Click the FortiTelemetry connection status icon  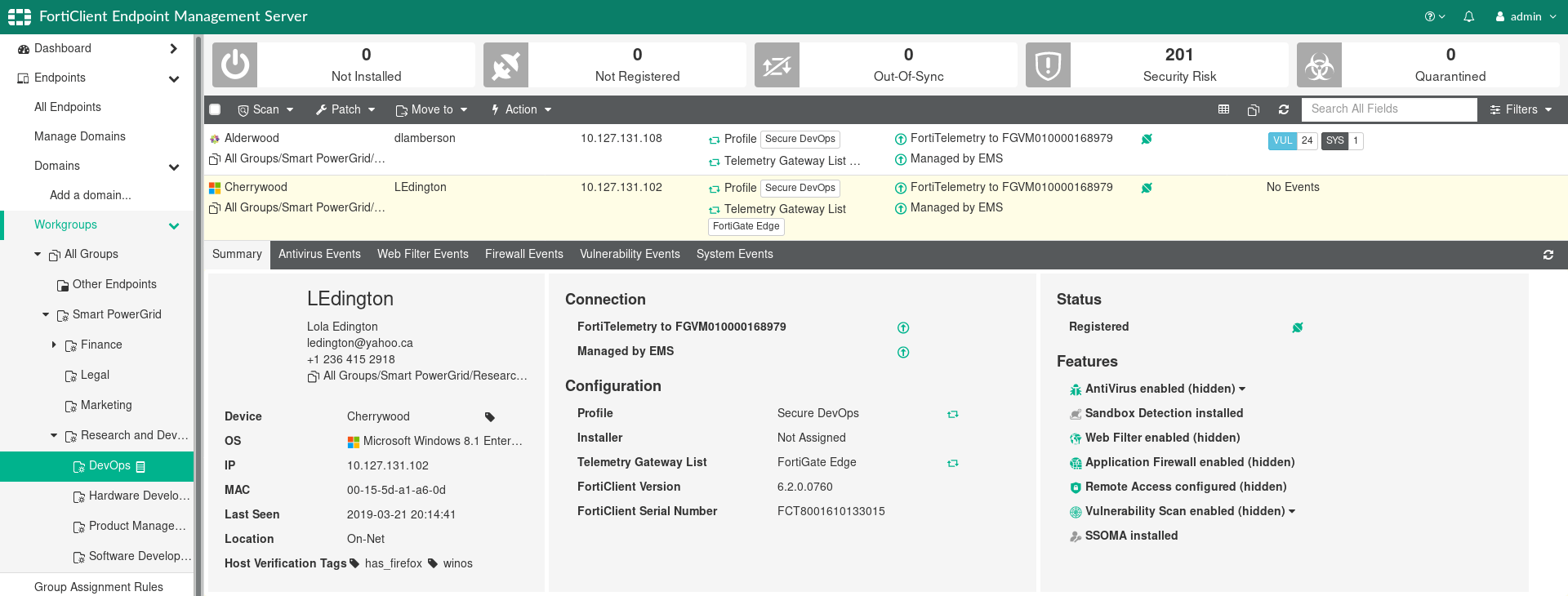pyautogui.click(x=903, y=327)
